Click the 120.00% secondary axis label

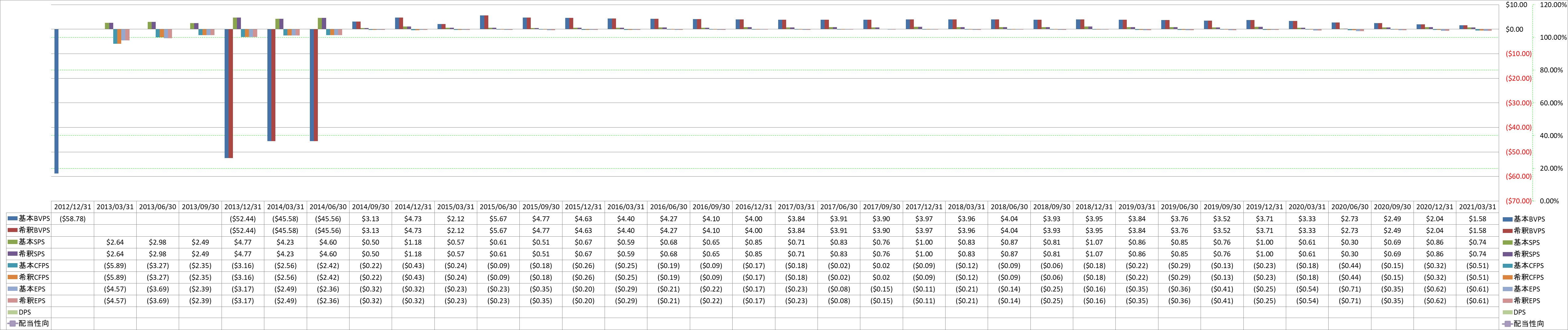pos(1553,4)
